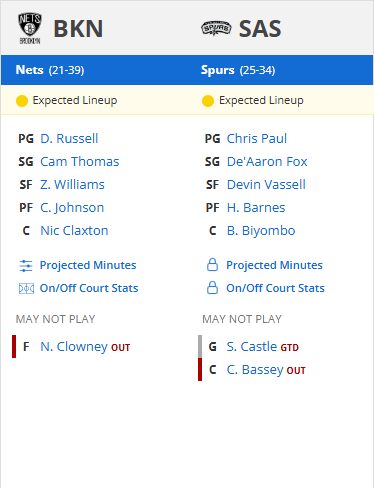Open Chris Paul player link
Viewport: 374px width, 488px height.
coord(257,138)
